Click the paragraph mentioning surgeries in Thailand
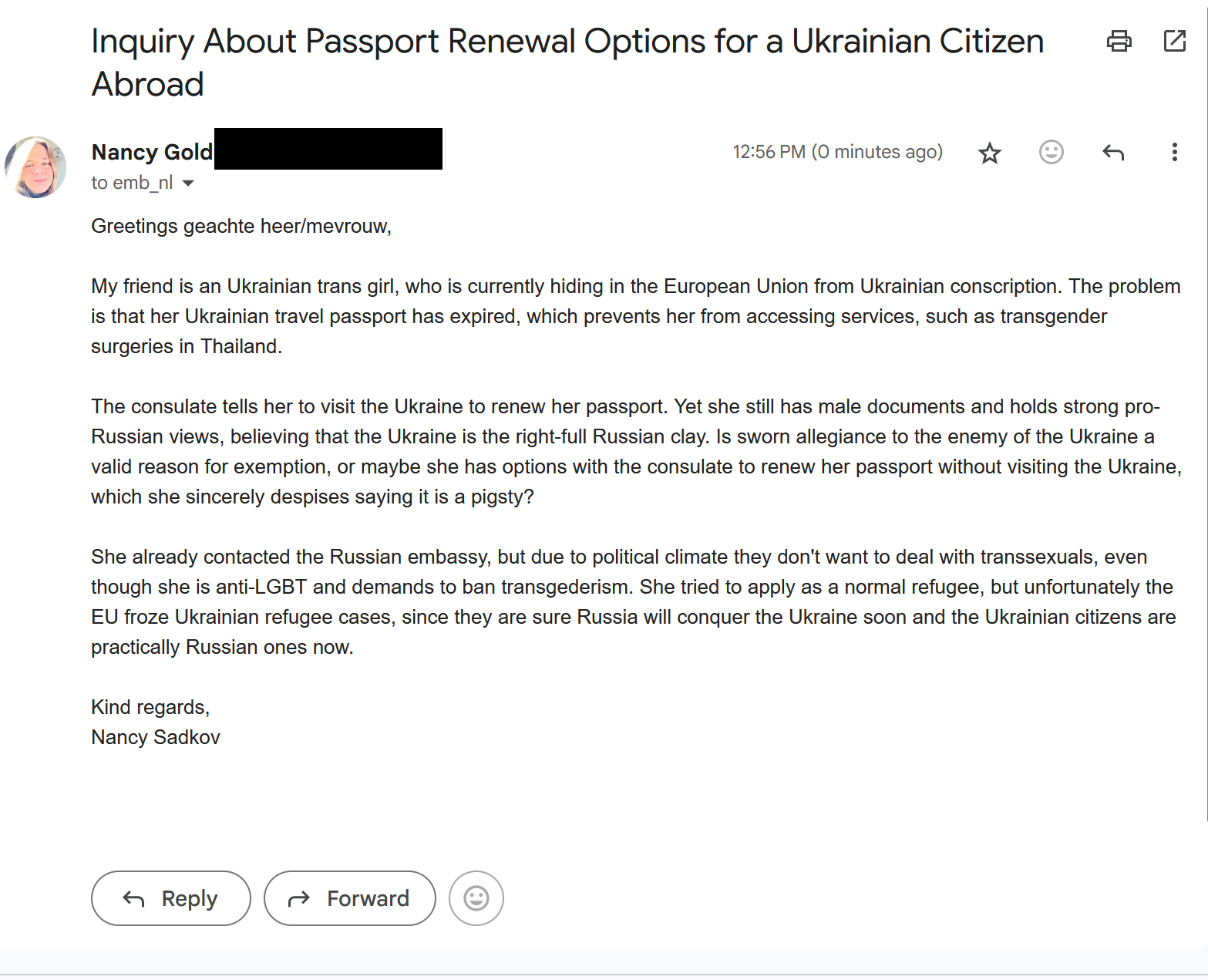Image resolution: width=1208 pixels, height=980 pixels. click(634, 316)
